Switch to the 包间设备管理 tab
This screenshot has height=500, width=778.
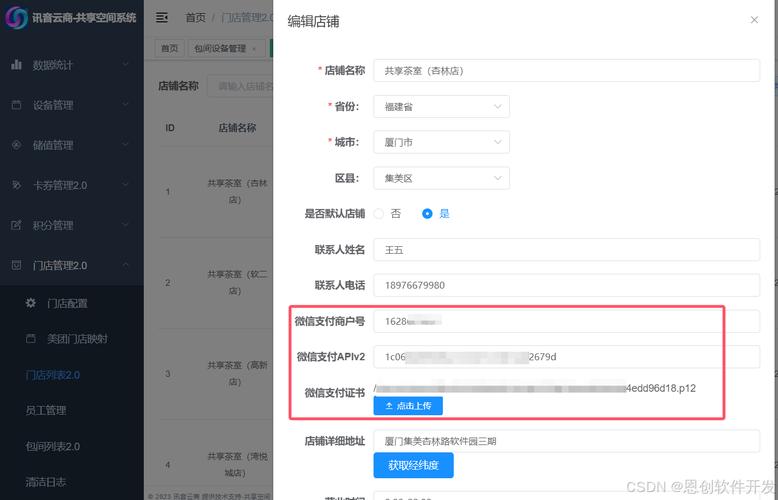tap(226, 48)
